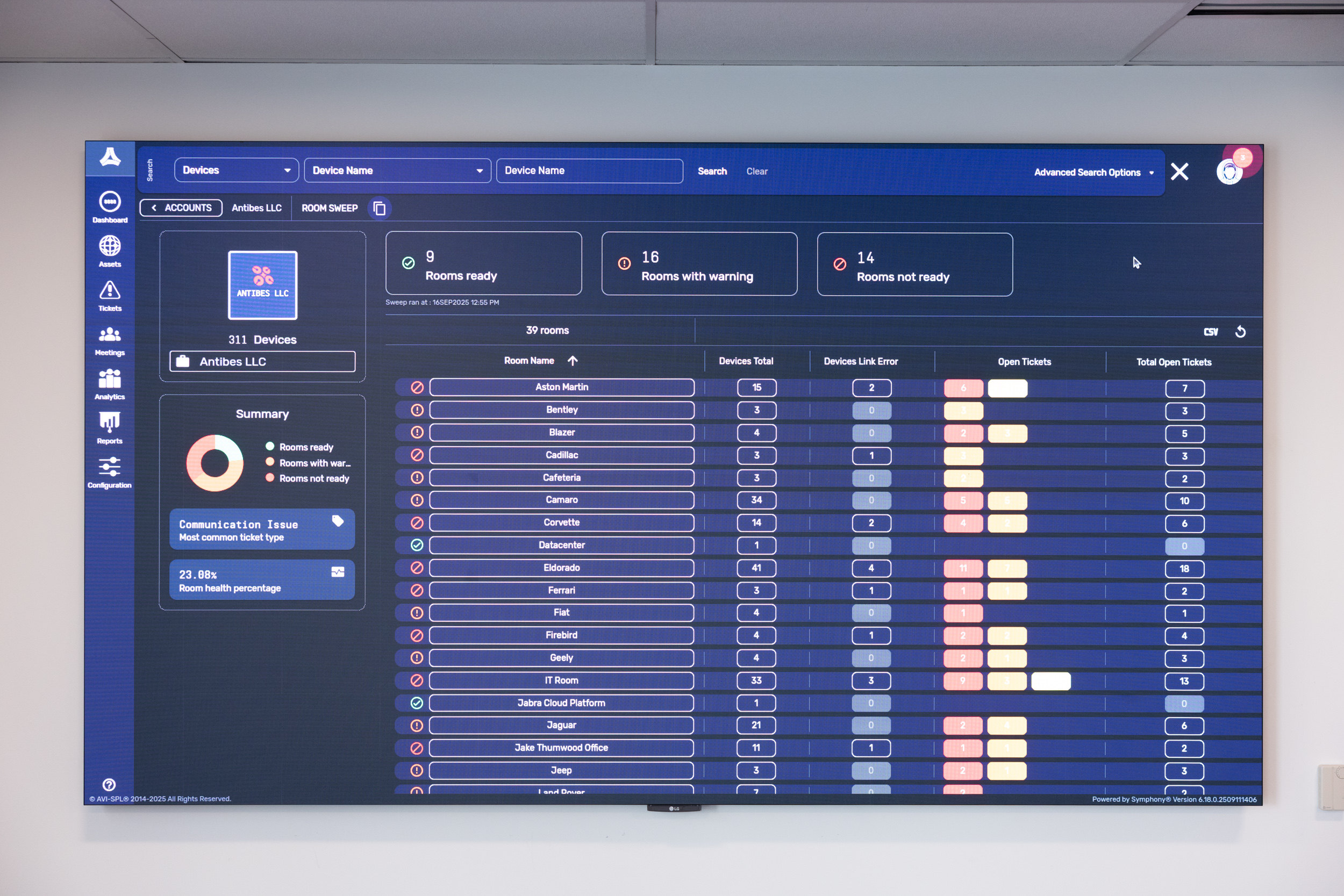The image size is (1344, 896).
Task: Click the chart icon on Room health card
Action: click(x=338, y=572)
